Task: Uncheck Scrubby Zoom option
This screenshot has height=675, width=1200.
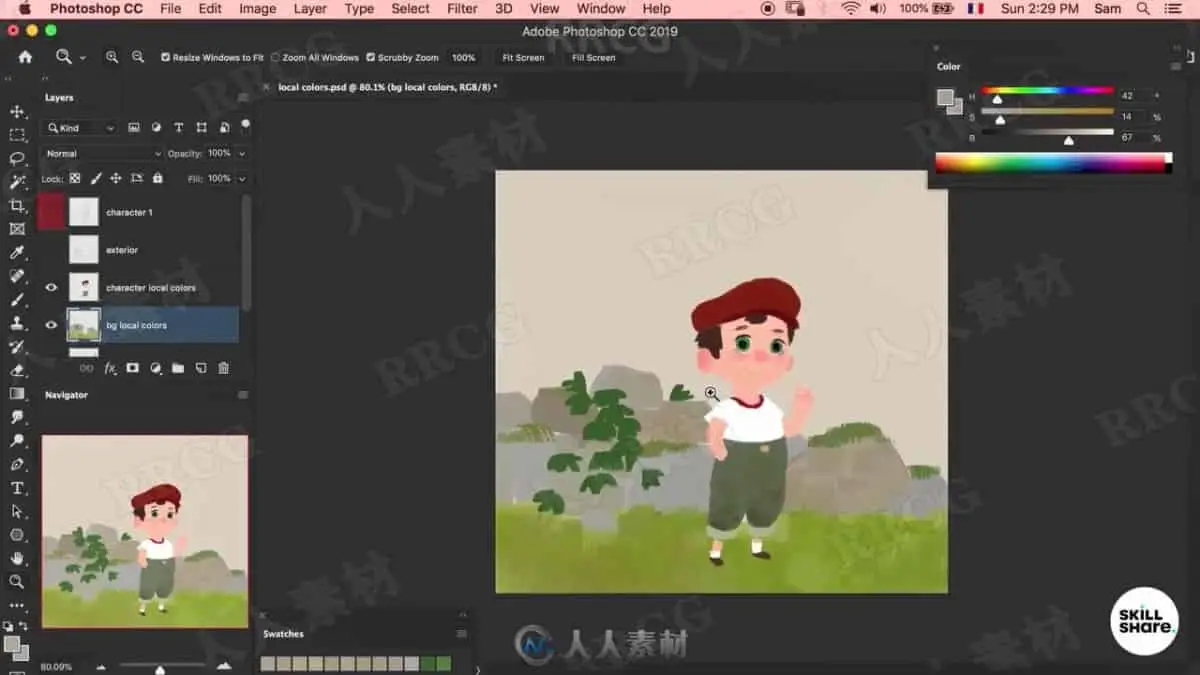Action: tap(370, 58)
